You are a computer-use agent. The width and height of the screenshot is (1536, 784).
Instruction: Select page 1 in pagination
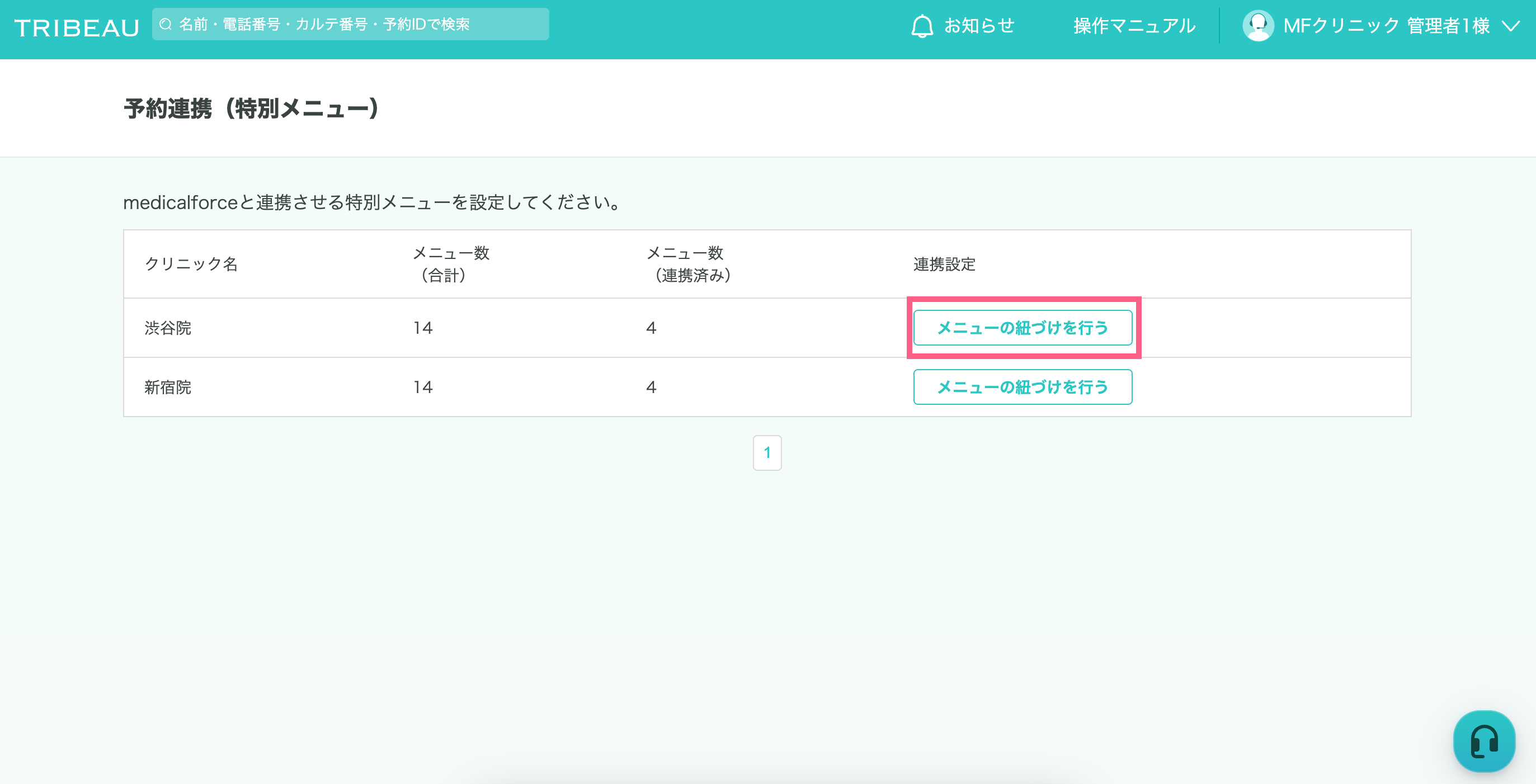(x=767, y=452)
